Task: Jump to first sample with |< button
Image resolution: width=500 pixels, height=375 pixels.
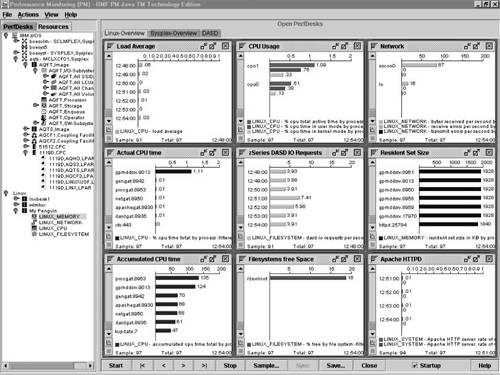Action: (142, 366)
